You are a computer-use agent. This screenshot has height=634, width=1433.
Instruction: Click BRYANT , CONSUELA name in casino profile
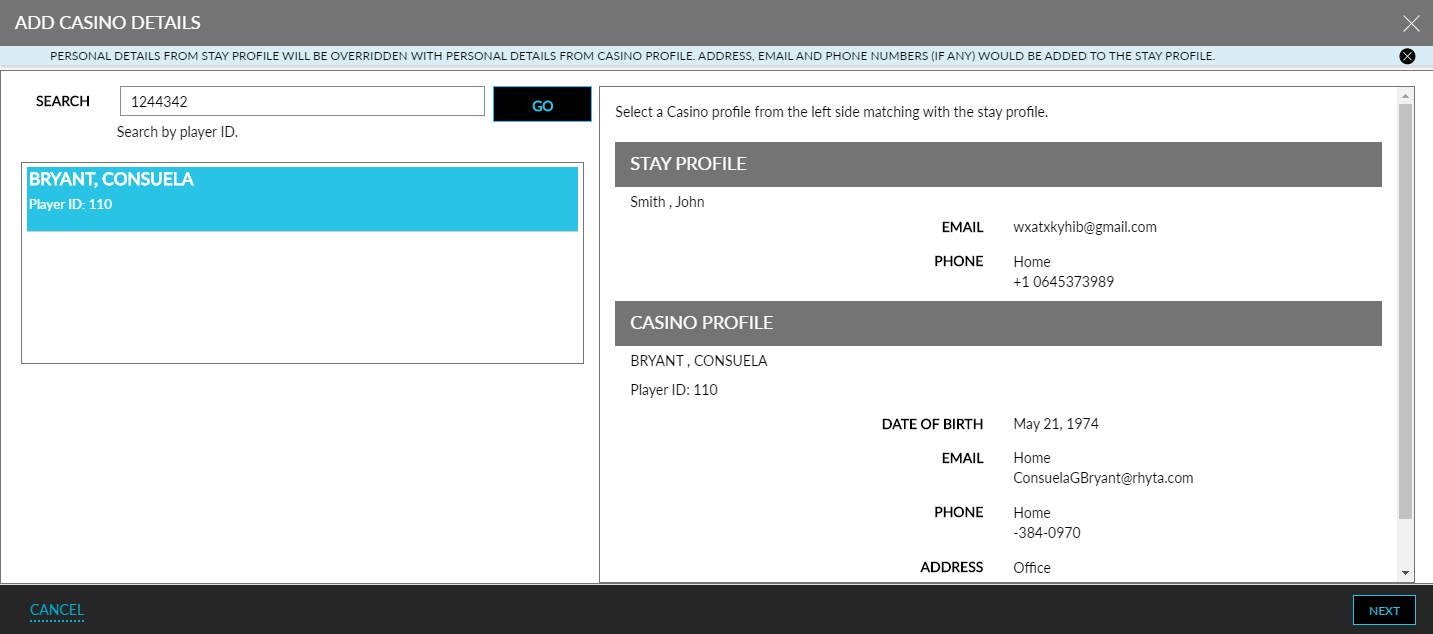coord(699,361)
